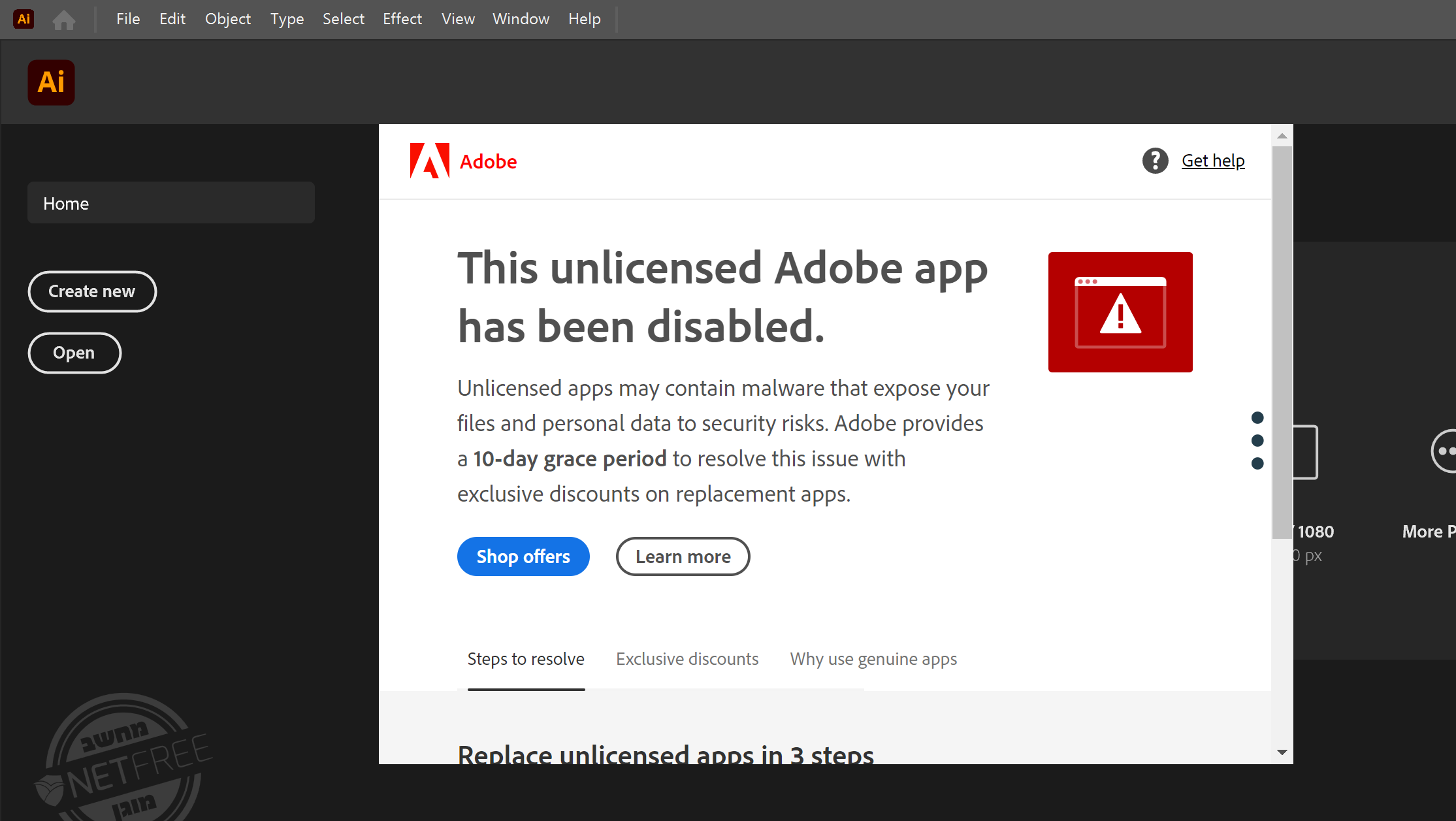The width and height of the screenshot is (1456, 821).
Task: Click the '10-day grace period' bold text
Action: coord(570,459)
